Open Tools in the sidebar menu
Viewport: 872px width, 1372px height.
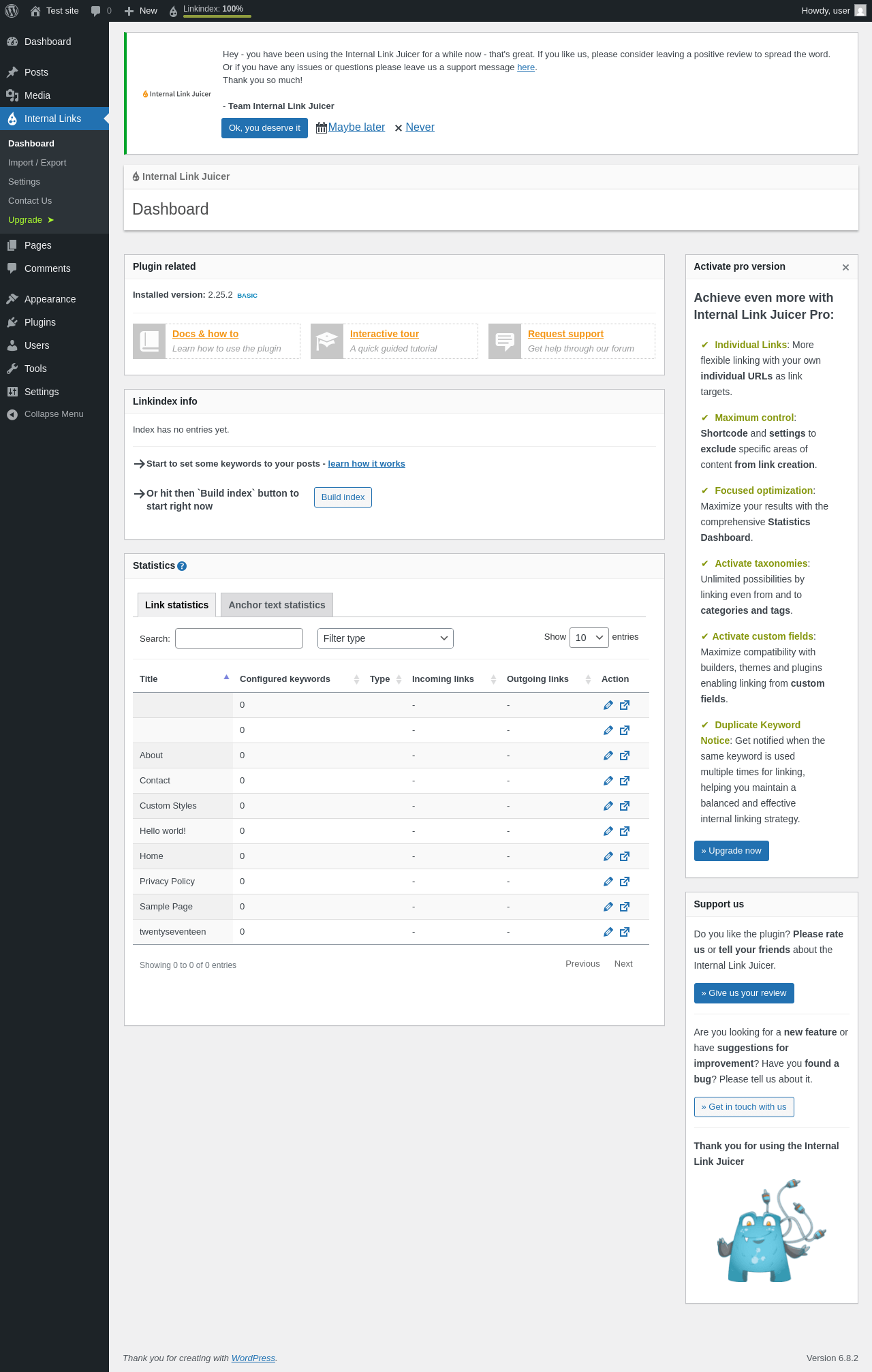[54, 369]
